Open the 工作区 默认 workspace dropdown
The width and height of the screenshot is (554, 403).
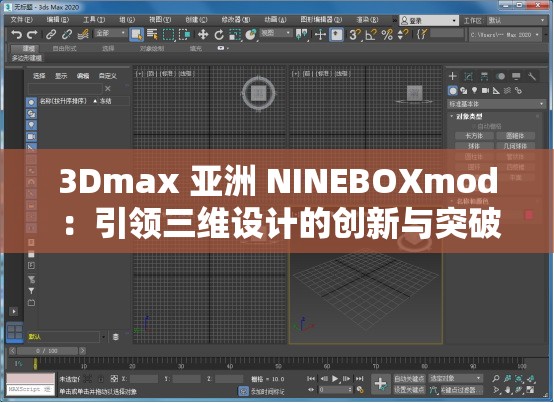tap(517, 20)
